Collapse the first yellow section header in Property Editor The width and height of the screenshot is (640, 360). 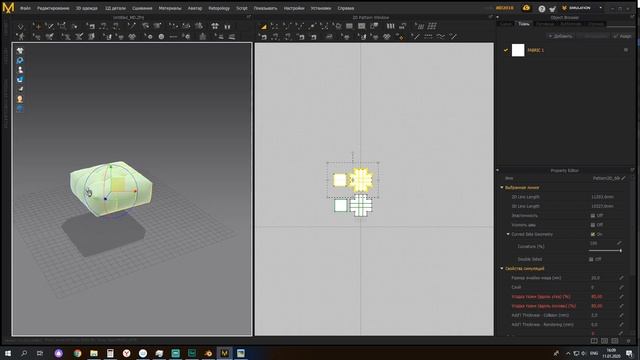click(502, 188)
